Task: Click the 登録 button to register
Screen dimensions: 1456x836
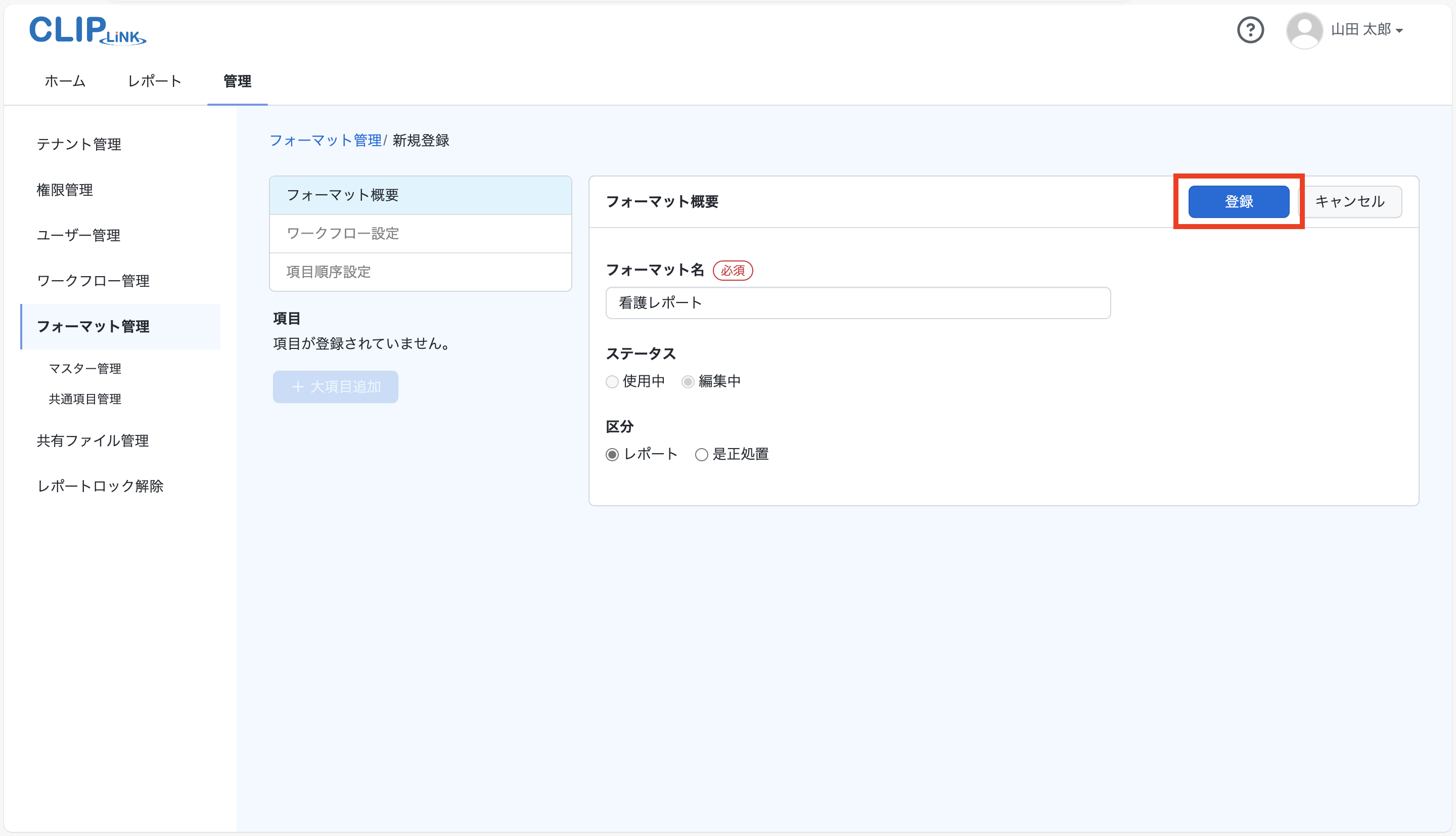Action: 1239,201
